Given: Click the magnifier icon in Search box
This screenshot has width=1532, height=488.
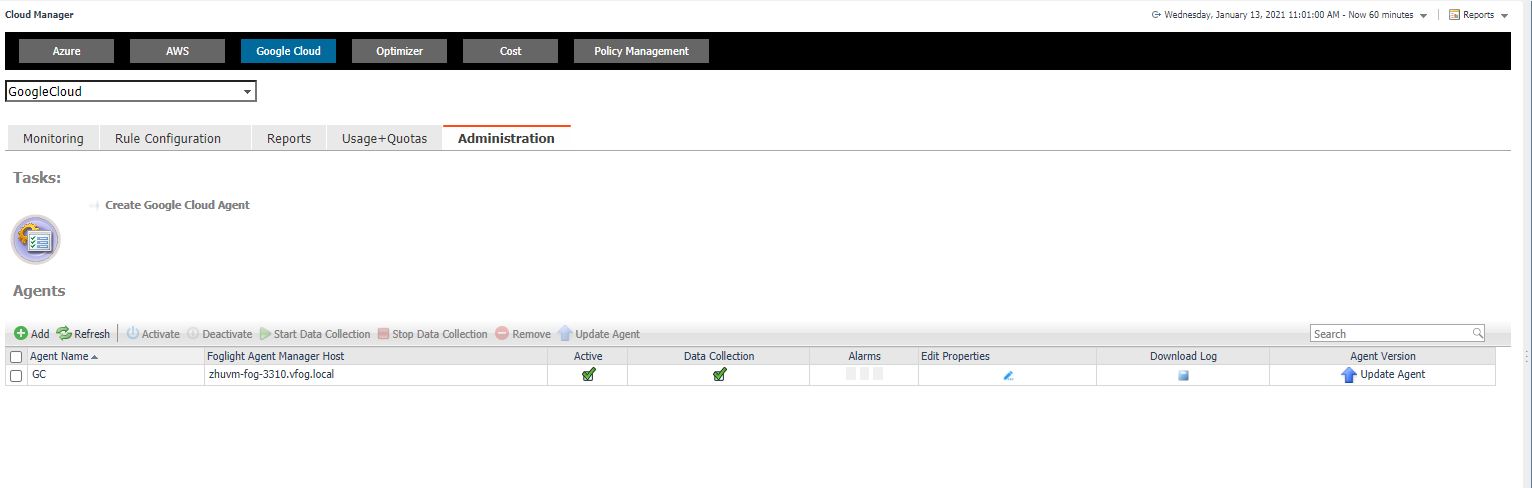Looking at the screenshot, I should (x=1477, y=333).
